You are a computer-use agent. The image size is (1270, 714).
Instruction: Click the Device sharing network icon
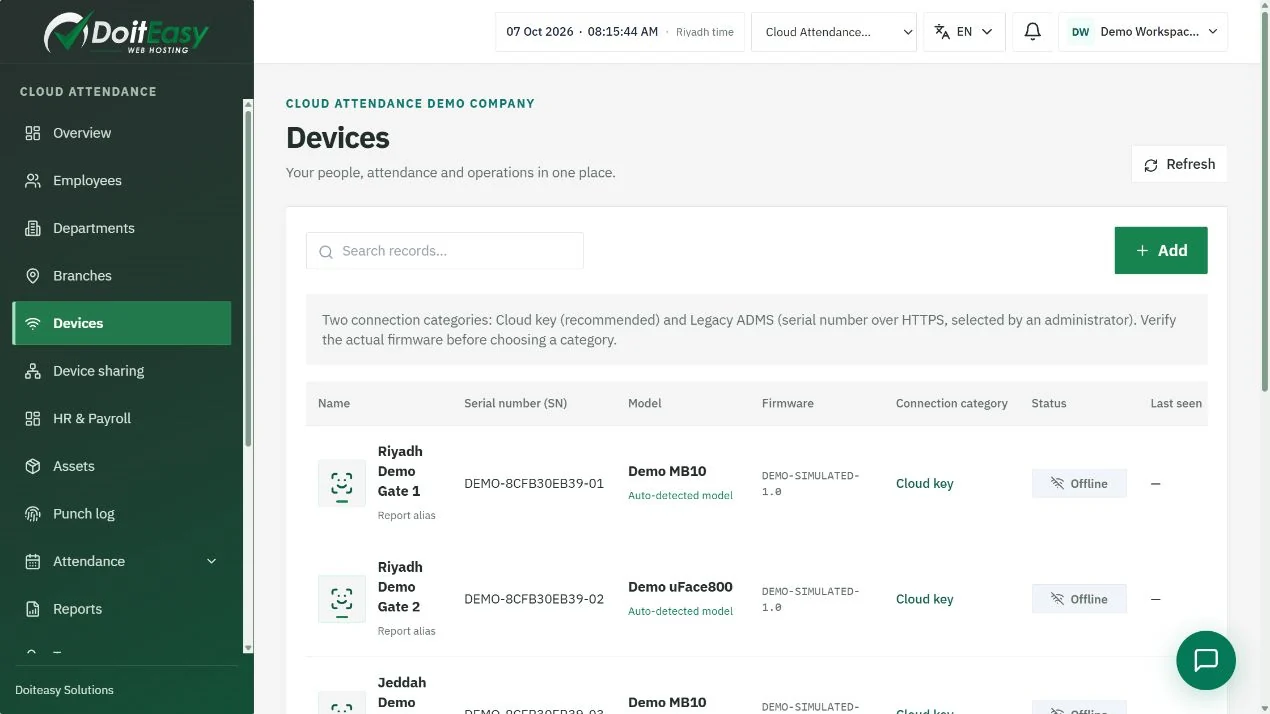click(33, 371)
